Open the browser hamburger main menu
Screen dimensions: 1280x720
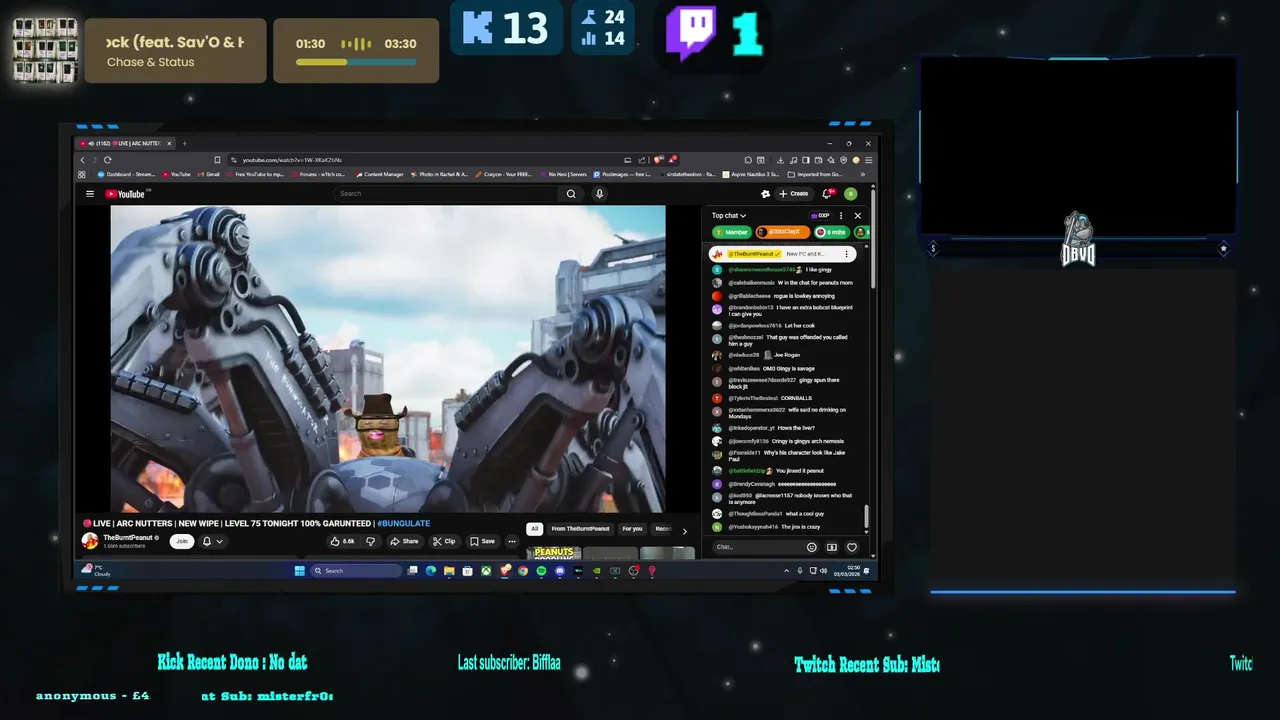coord(868,160)
